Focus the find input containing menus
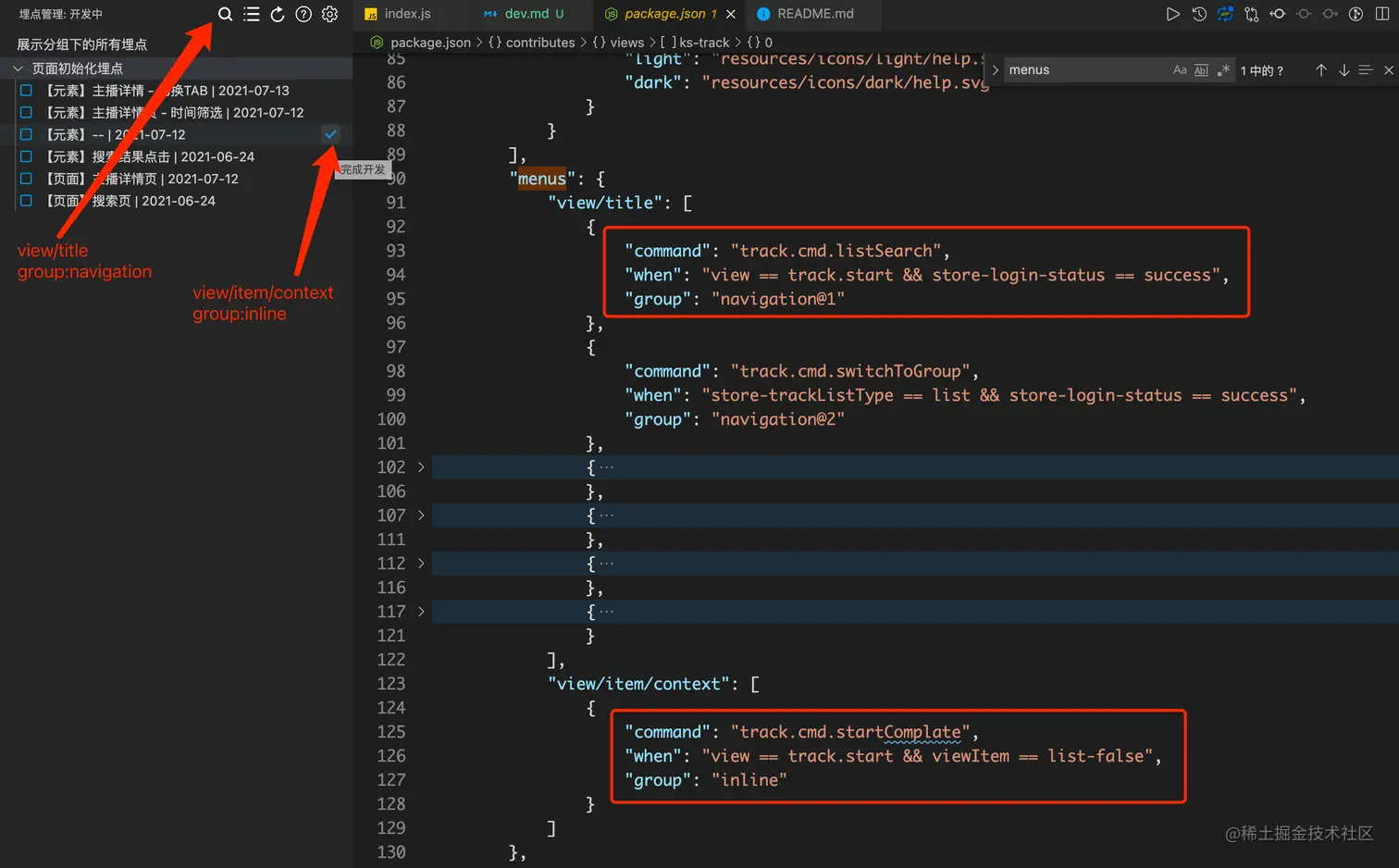Image resolution: width=1399 pixels, height=868 pixels. pyautogui.click(x=1087, y=70)
